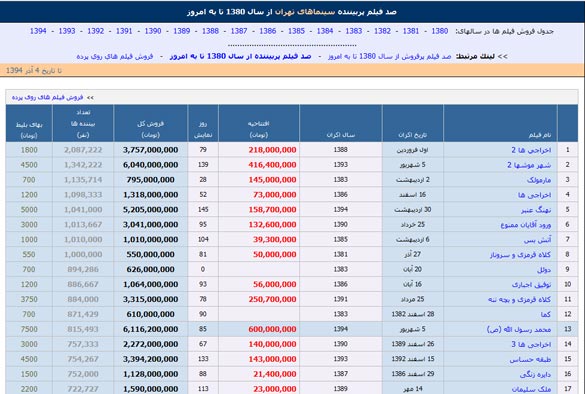The image size is (585, 394).
Task: Open film 'اخراجی ها 2' in row 1
Action: pos(531,150)
